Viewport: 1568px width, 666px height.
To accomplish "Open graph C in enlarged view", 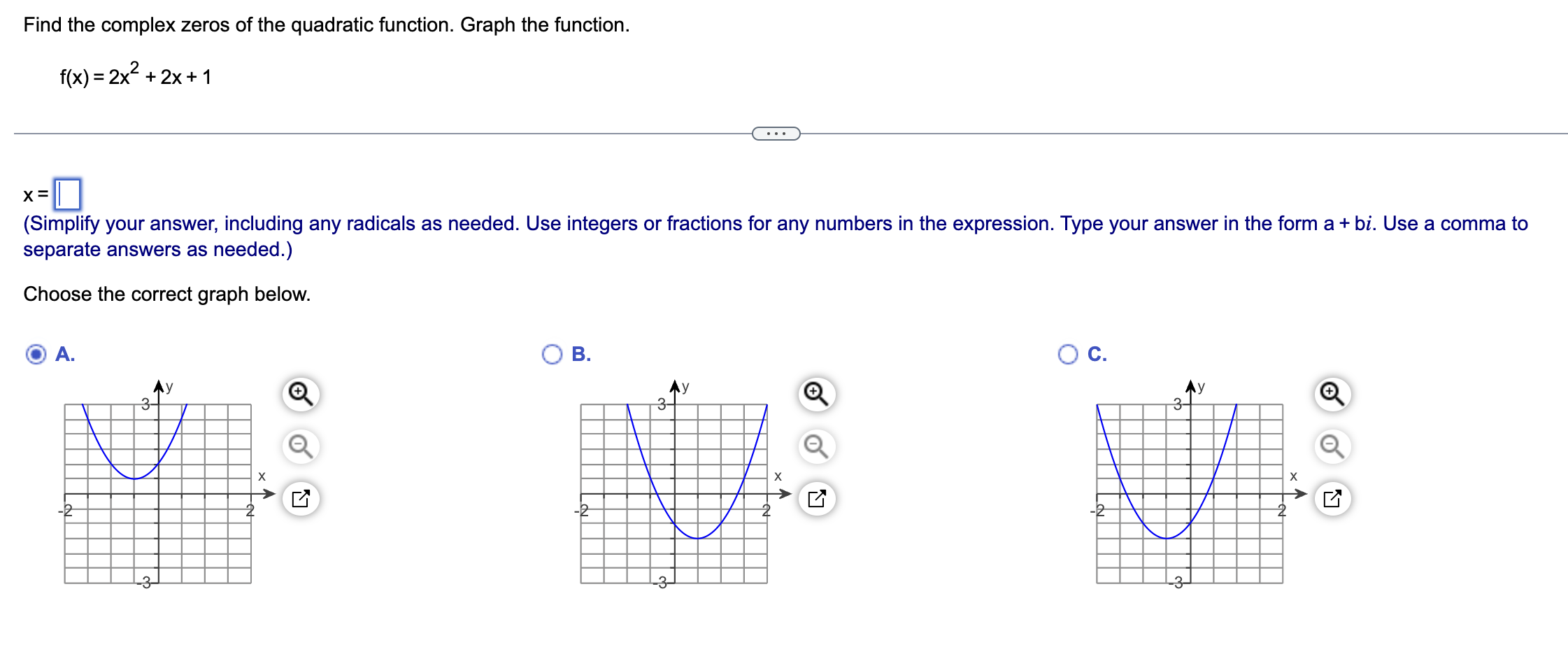I will click(1332, 497).
